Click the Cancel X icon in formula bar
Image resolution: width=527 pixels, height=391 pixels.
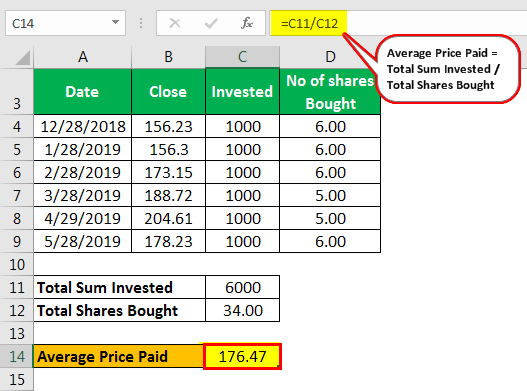(175, 23)
